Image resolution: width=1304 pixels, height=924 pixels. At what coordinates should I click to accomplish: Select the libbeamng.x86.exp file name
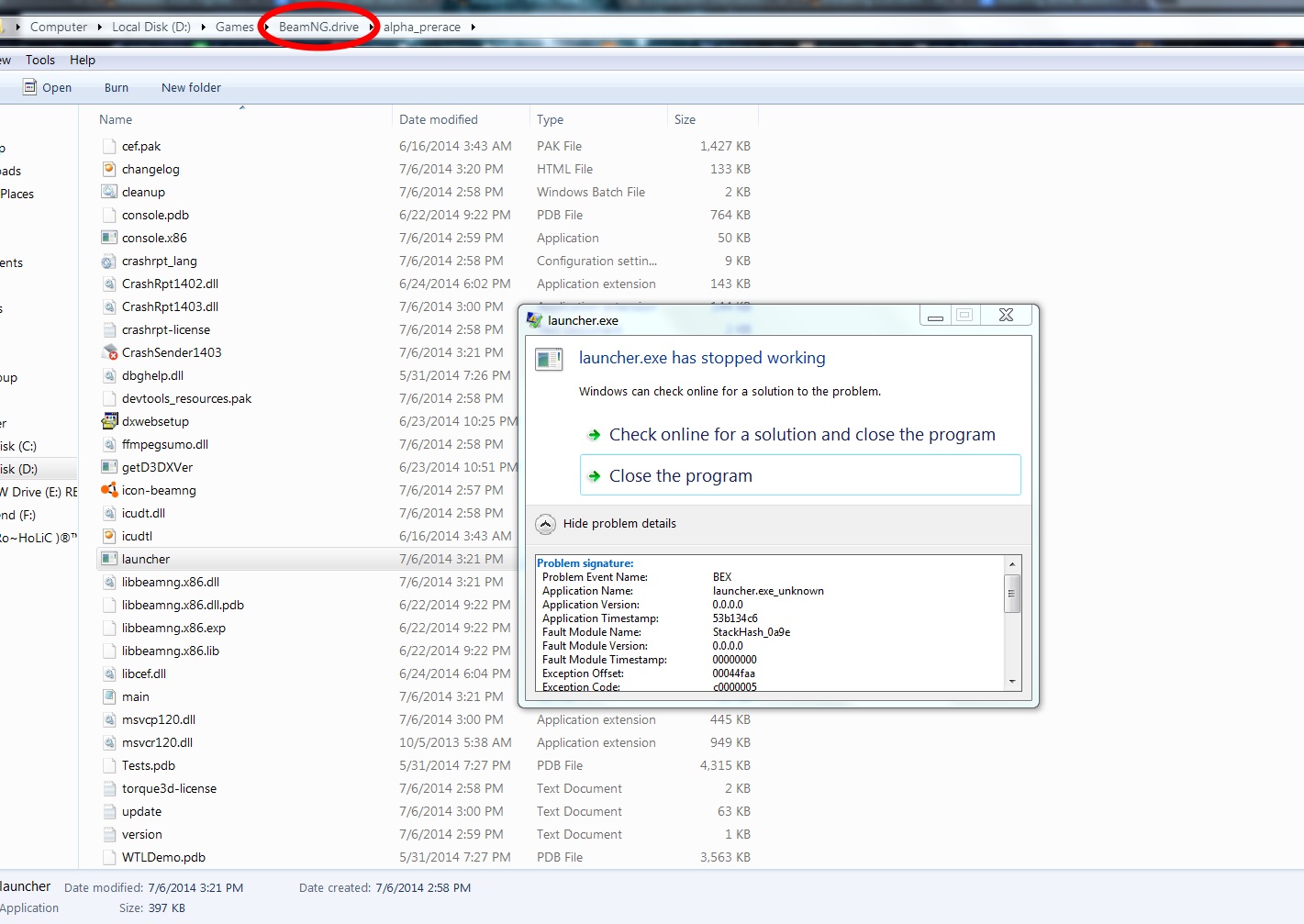click(173, 628)
